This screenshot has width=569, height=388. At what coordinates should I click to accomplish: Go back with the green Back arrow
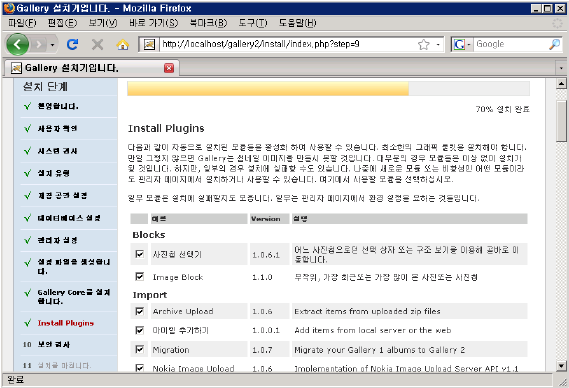17,45
